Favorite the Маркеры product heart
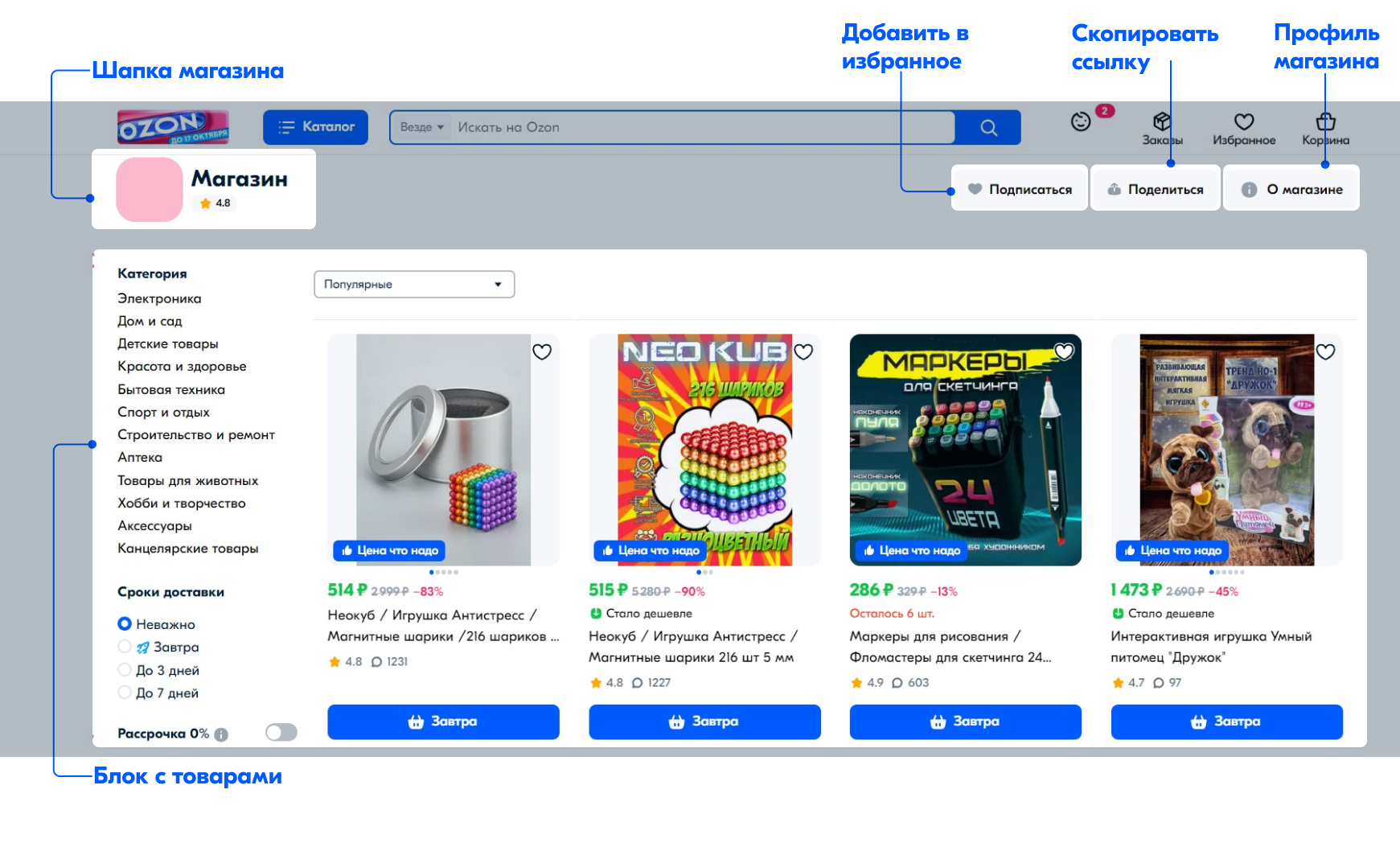1400x847 pixels. (x=1064, y=352)
